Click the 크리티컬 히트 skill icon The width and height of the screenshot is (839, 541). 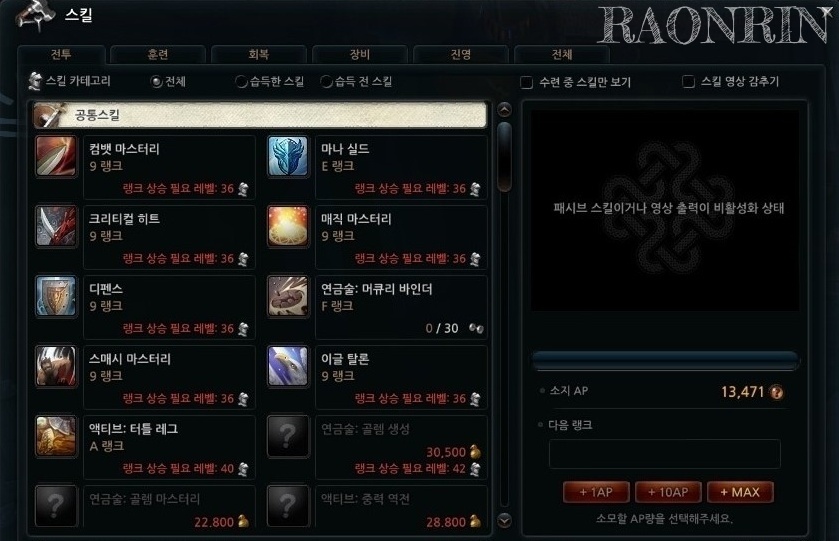coord(56,226)
